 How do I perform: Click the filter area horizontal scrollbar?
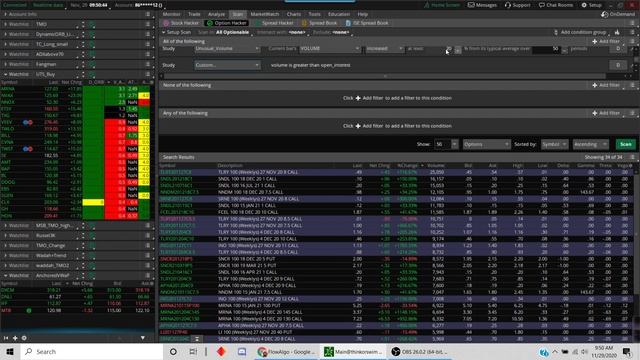(385, 76)
